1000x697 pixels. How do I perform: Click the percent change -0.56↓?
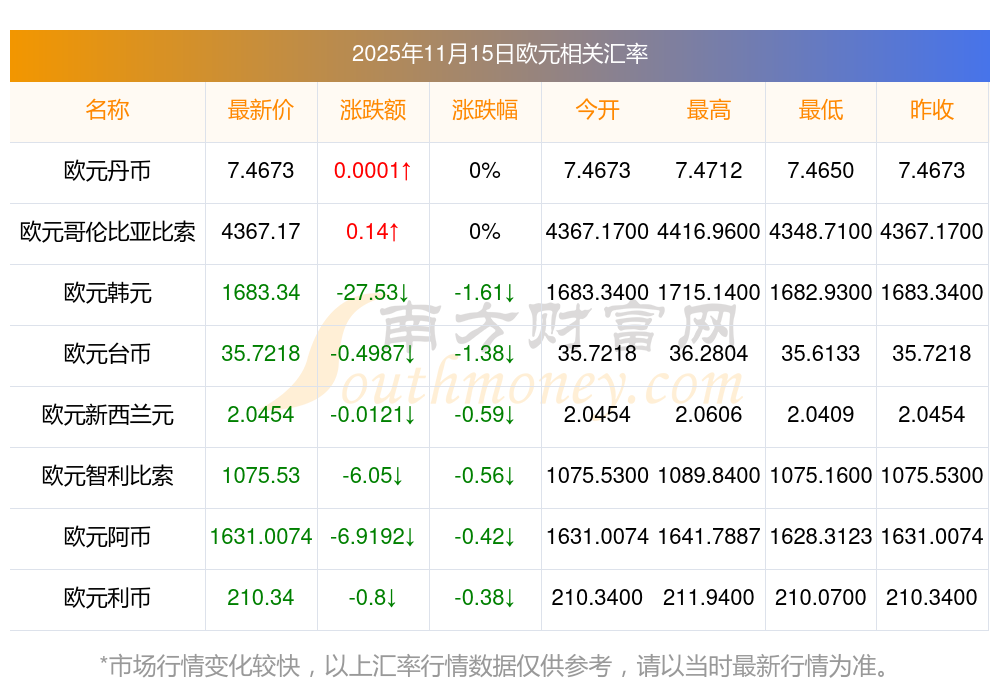pos(485,476)
